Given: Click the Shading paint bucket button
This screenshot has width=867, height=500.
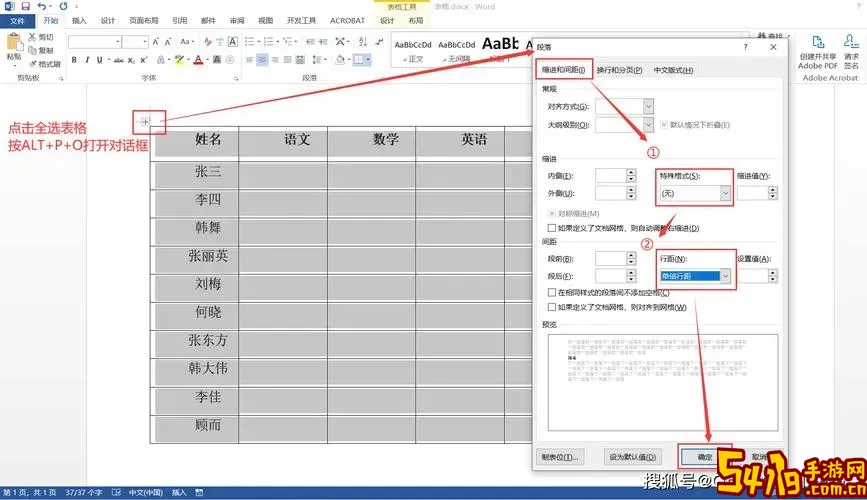Looking at the screenshot, I should coord(340,60).
